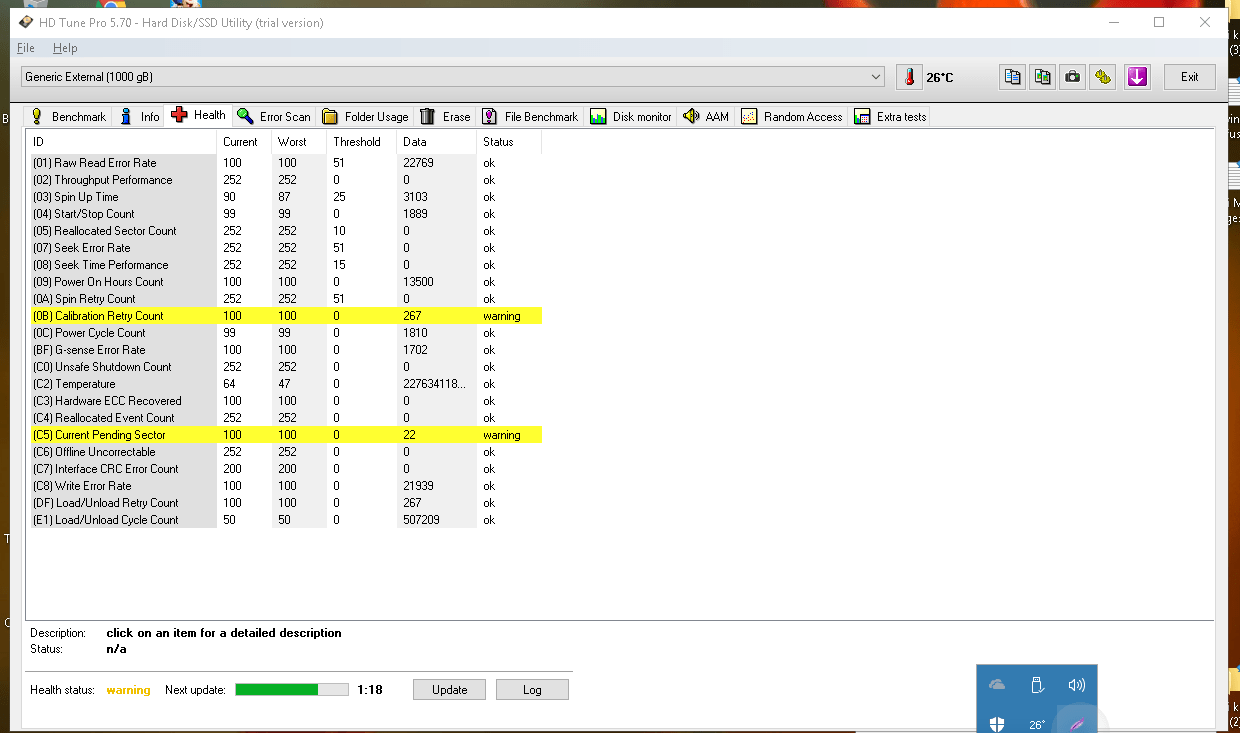Screen dimensions: 1240x733
Task: Click the Log button
Action: (x=532, y=690)
